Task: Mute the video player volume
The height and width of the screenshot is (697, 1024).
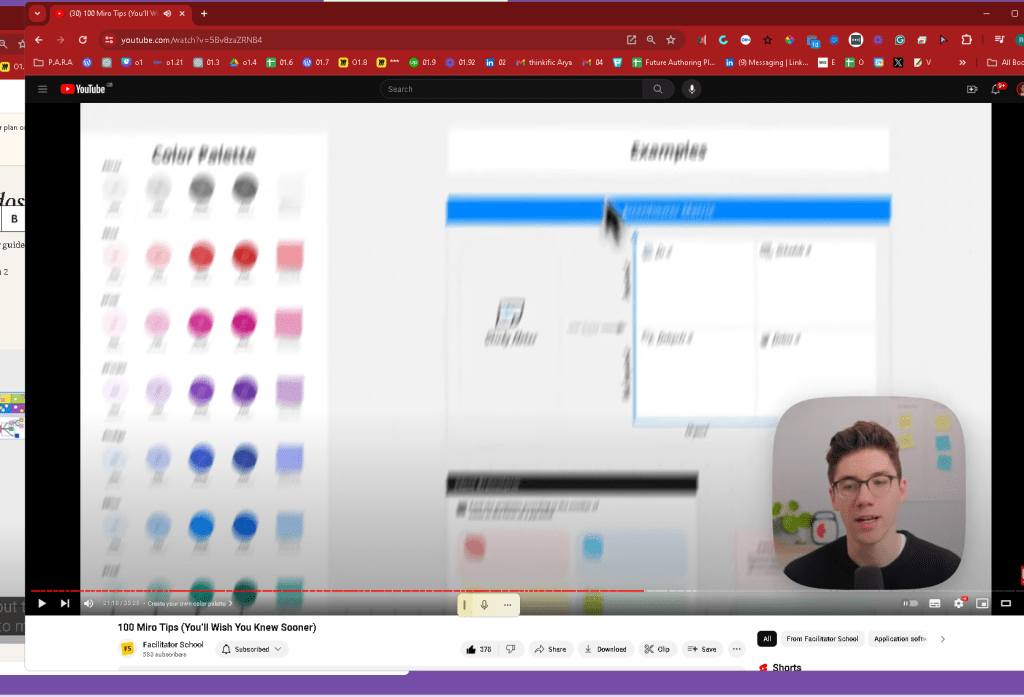Action: (88, 604)
